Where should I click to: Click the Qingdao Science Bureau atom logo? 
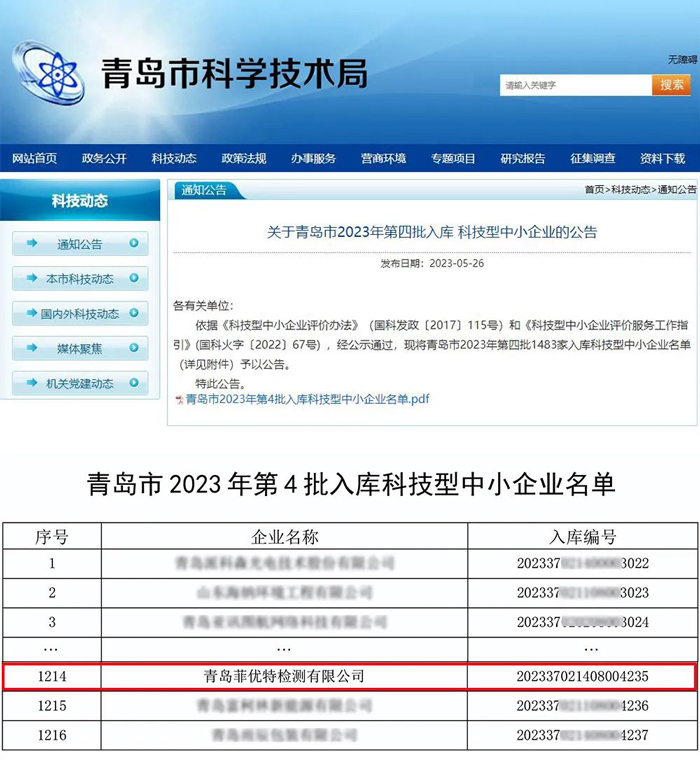click(48, 74)
